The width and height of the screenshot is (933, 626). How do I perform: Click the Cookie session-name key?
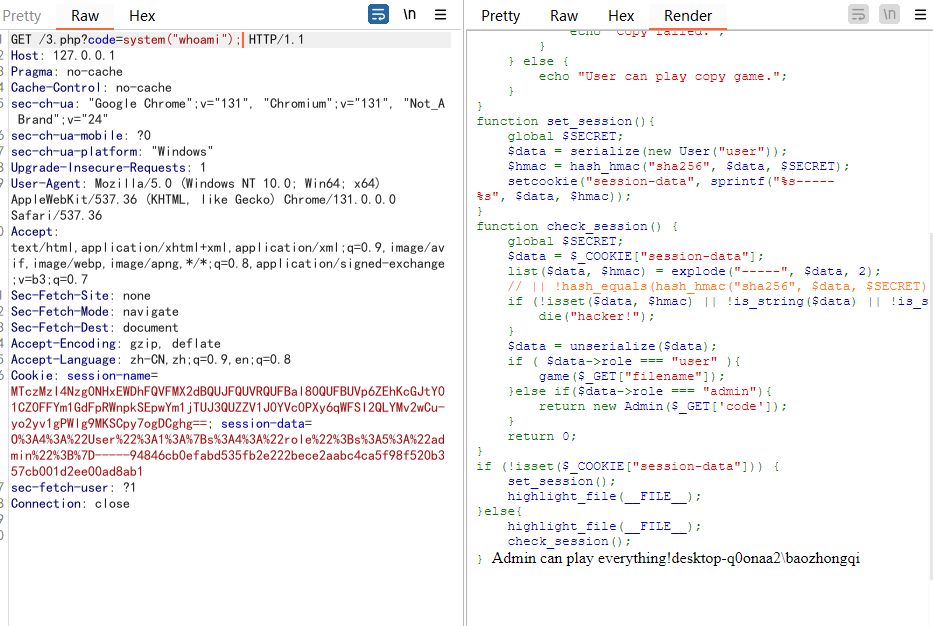[x=109, y=376]
